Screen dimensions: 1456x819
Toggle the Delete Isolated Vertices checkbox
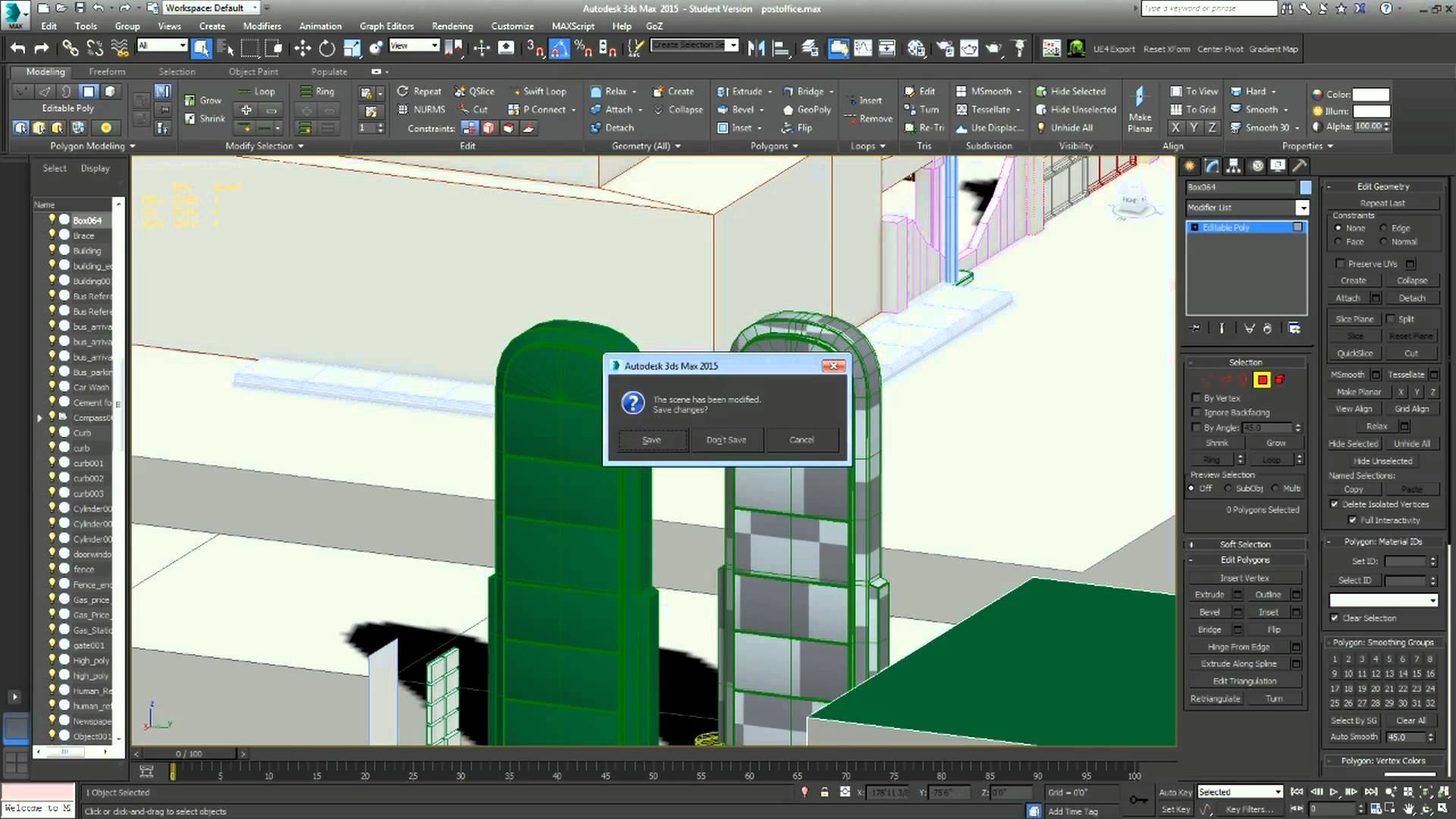[x=1335, y=504]
